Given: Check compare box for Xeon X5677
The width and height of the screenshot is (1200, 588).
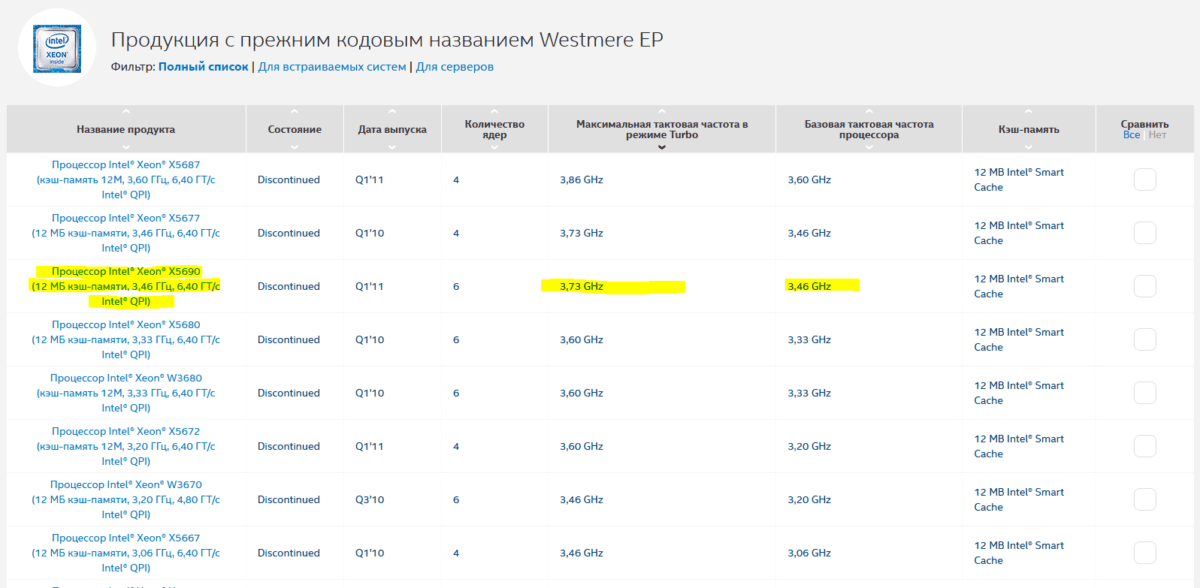Looking at the screenshot, I should pyautogui.click(x=1145, y=233).
